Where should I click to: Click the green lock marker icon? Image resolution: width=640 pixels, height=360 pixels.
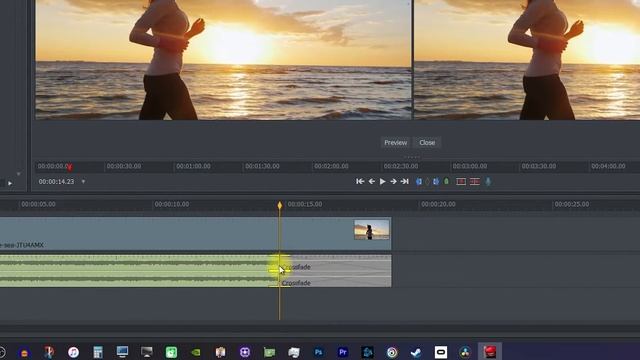pyautogui.click(x=447, y=181)
